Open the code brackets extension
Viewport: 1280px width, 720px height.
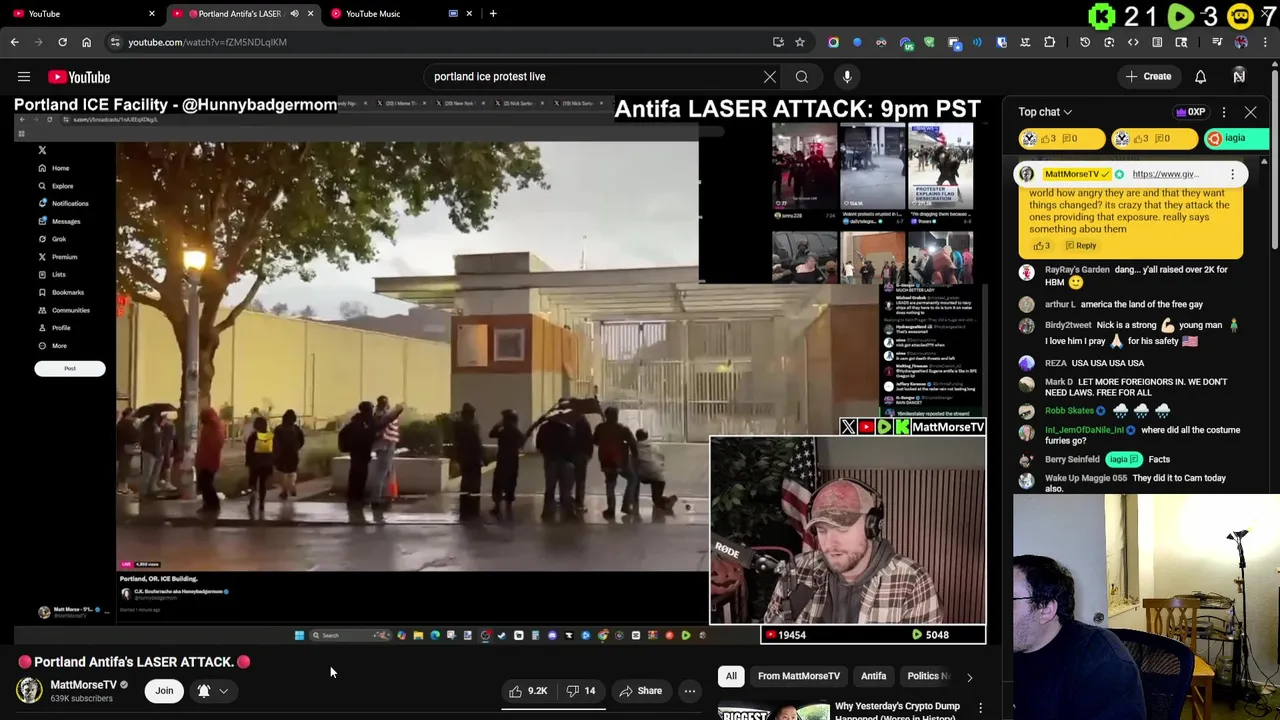(1133, 42)
